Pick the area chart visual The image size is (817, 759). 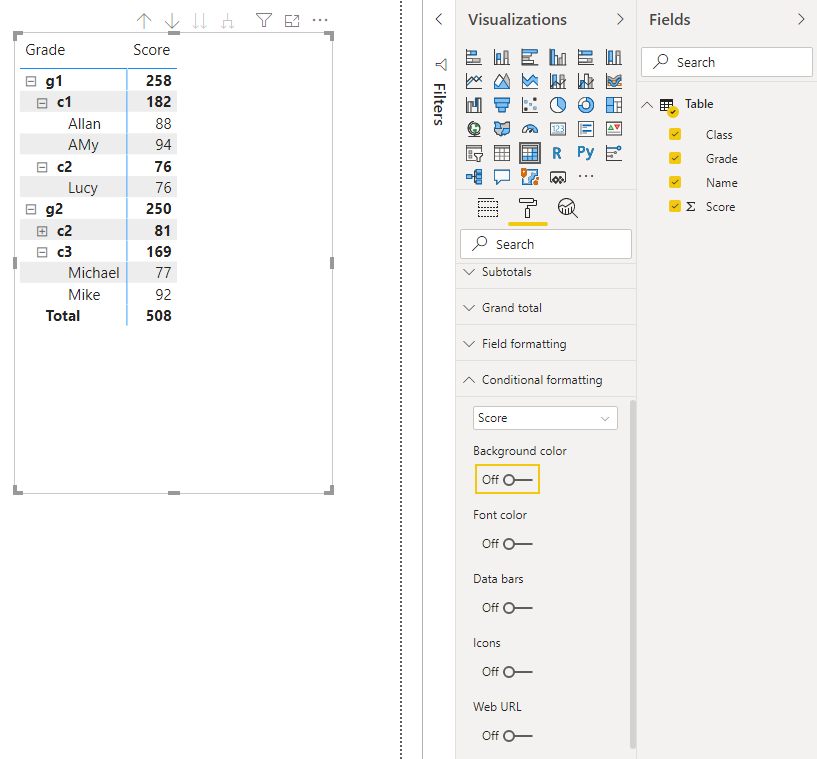502,81
